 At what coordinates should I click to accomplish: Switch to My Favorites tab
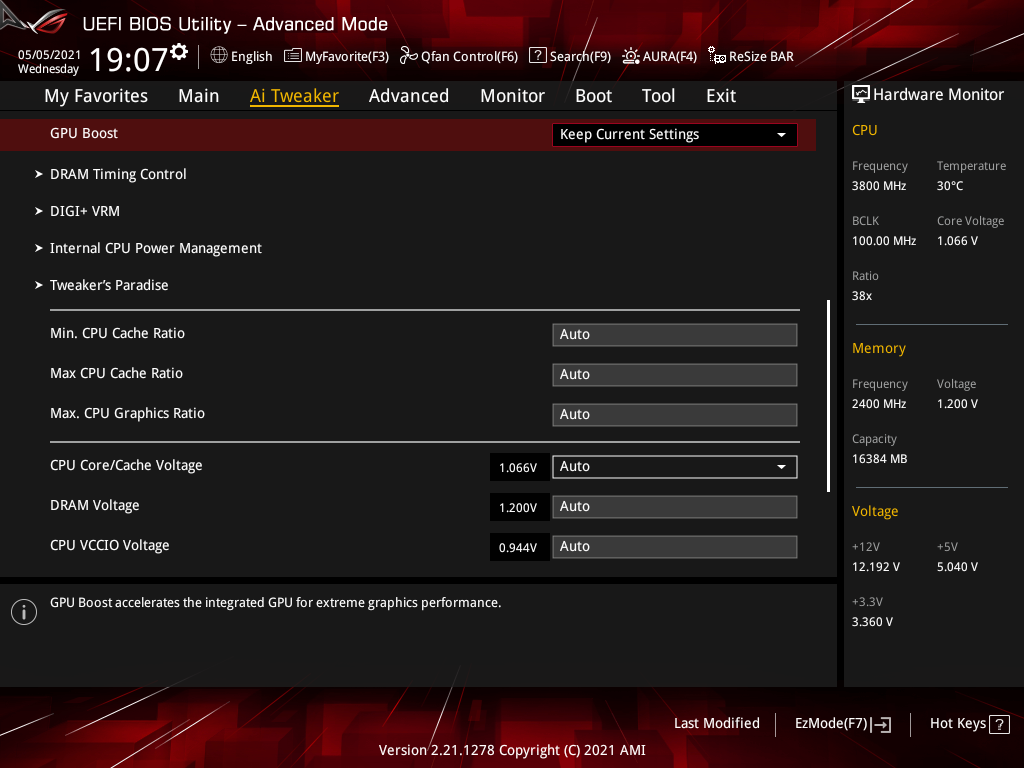[96, 96]
